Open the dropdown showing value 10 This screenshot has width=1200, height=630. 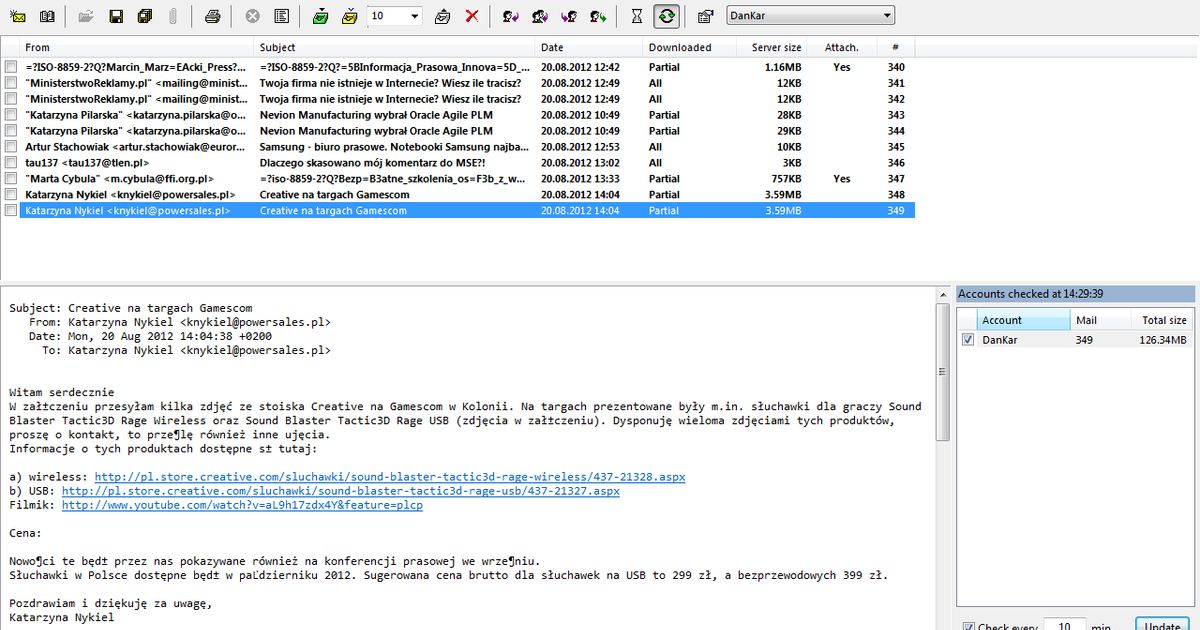point(394,16)
